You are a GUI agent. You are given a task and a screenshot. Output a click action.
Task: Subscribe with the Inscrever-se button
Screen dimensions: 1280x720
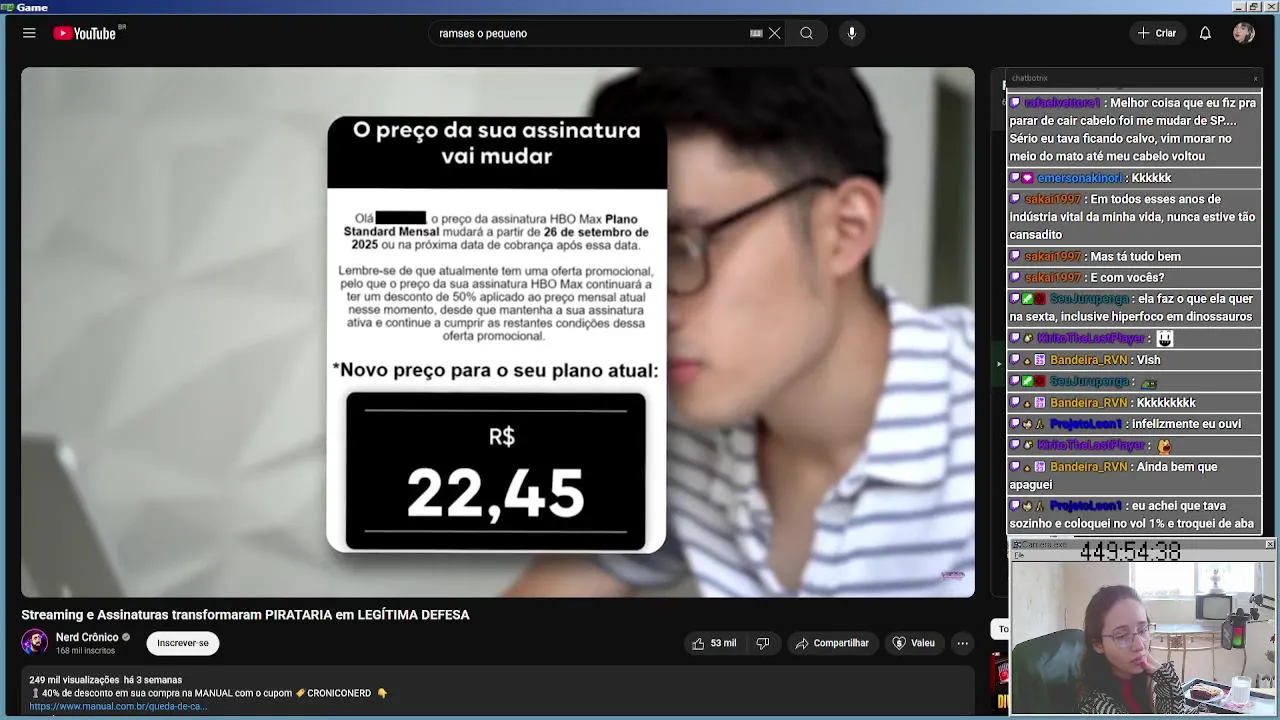tap(183, 643)
